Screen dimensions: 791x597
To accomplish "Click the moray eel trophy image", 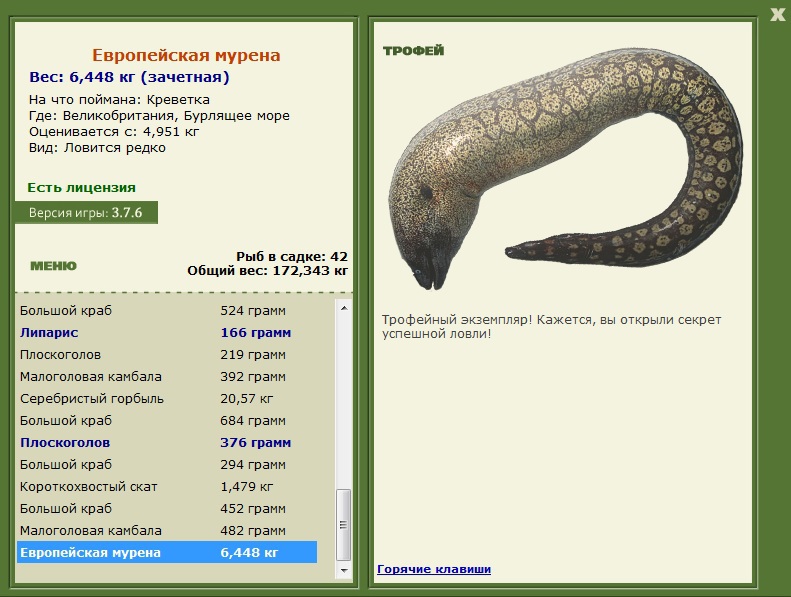I will (565, 169).
